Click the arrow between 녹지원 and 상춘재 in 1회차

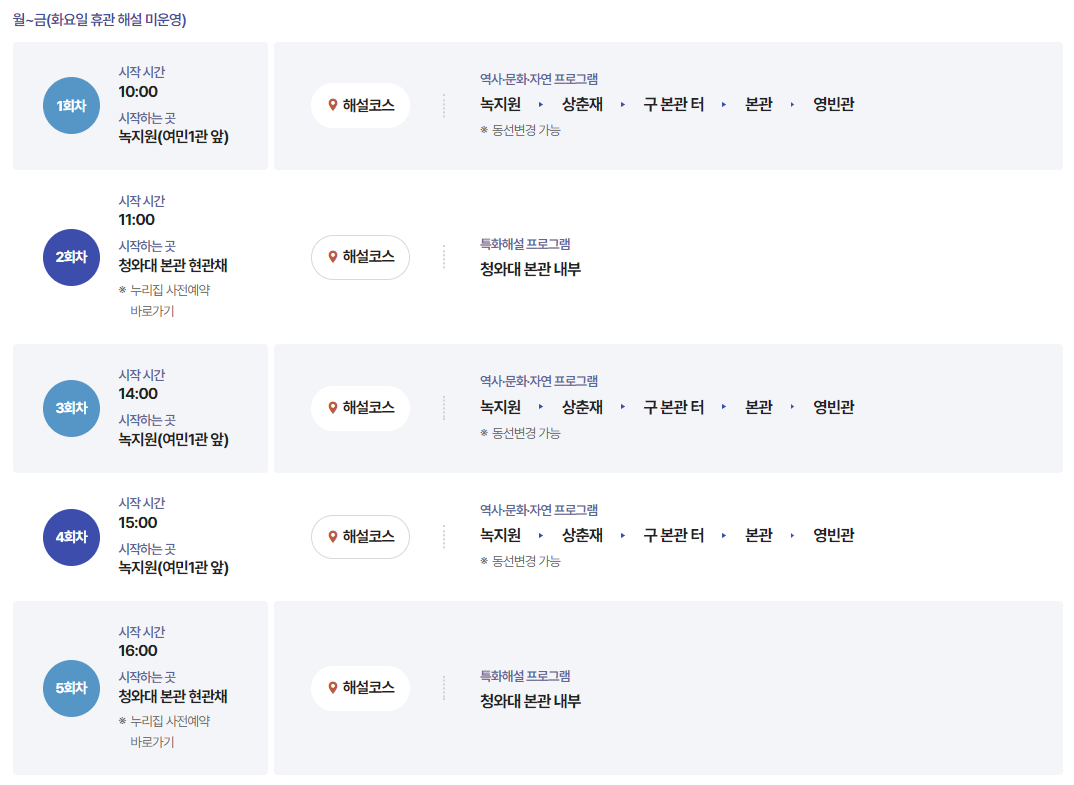539,104
